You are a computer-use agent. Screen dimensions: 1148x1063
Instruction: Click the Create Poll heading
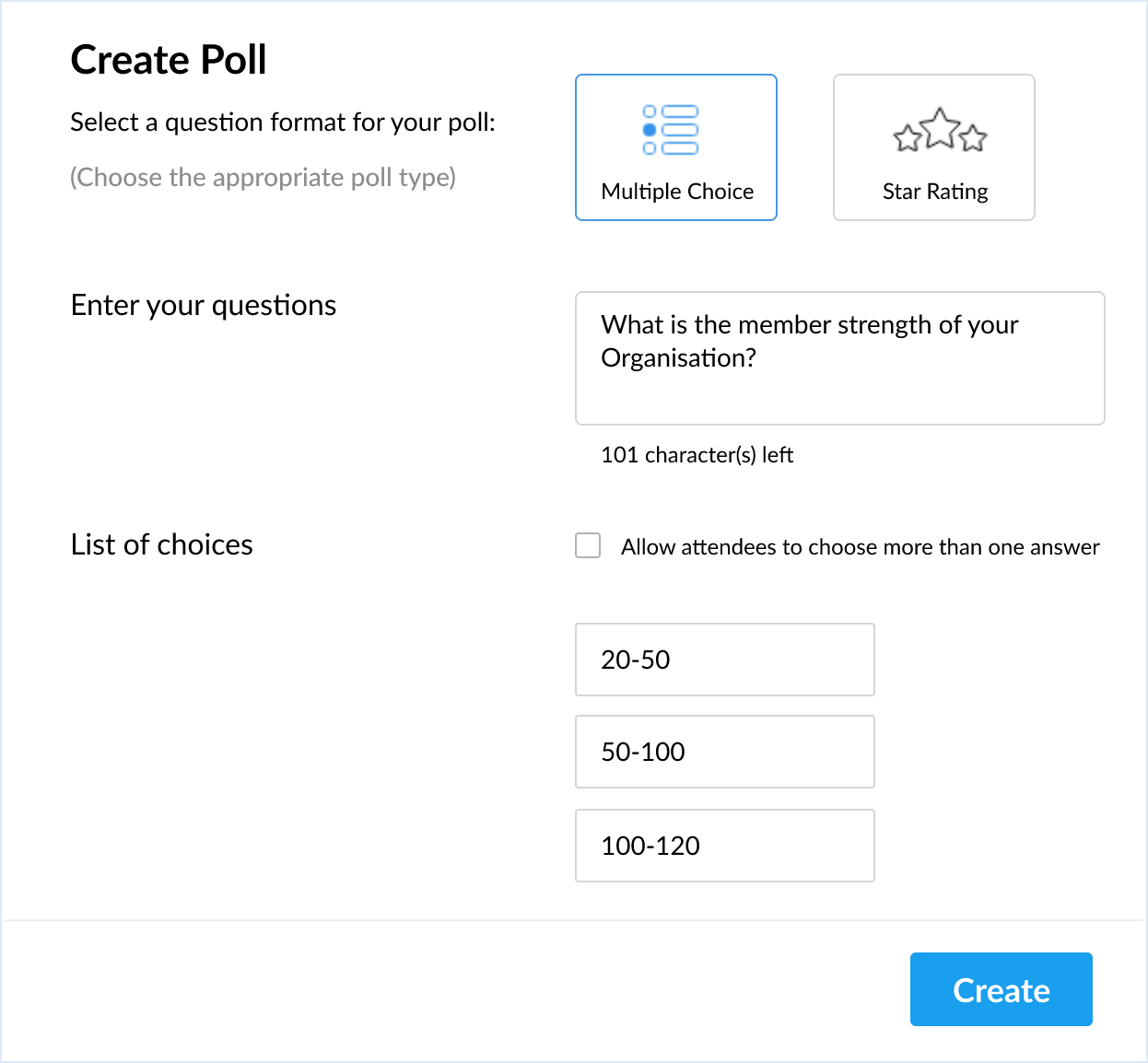coord(169,60)
